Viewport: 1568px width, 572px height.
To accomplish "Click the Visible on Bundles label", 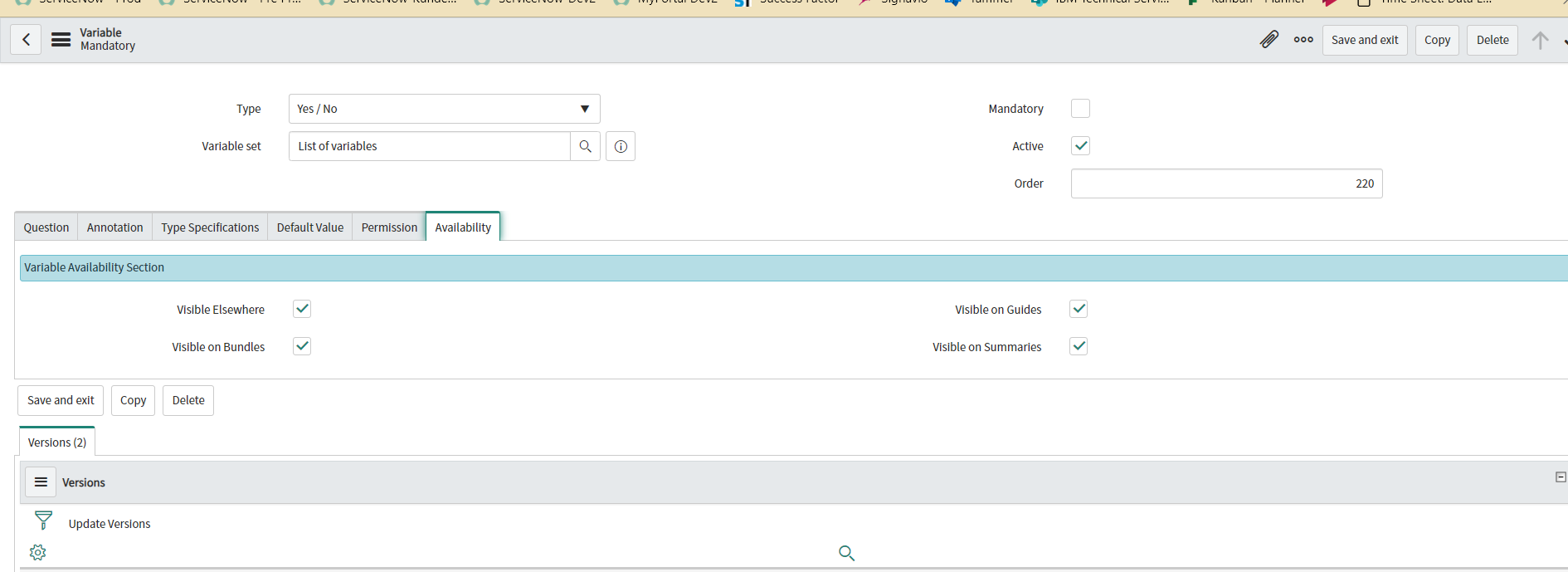I will pyautogui.click(x=218, y=347).
